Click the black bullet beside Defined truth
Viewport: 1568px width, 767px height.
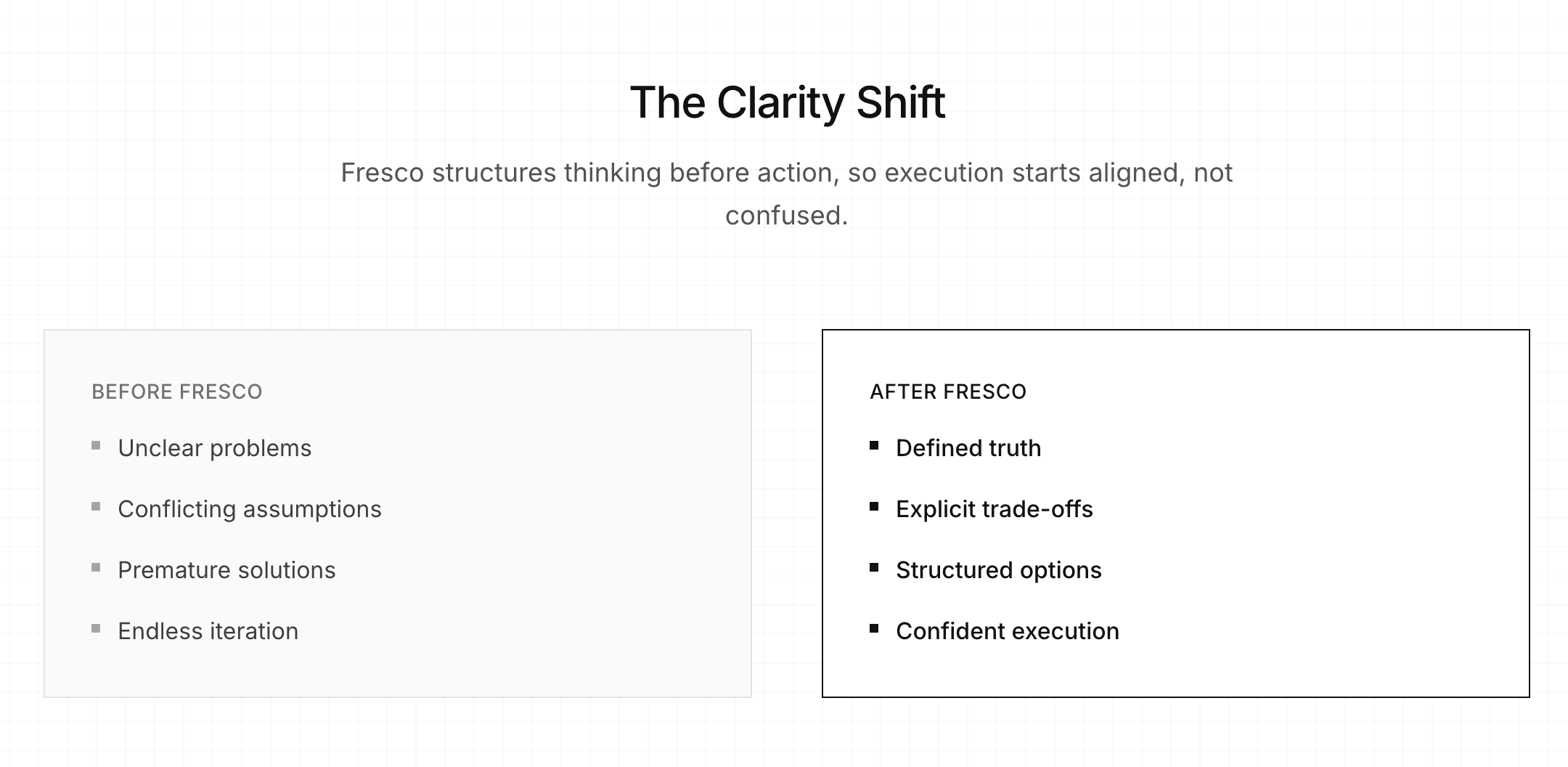point(874,446)
